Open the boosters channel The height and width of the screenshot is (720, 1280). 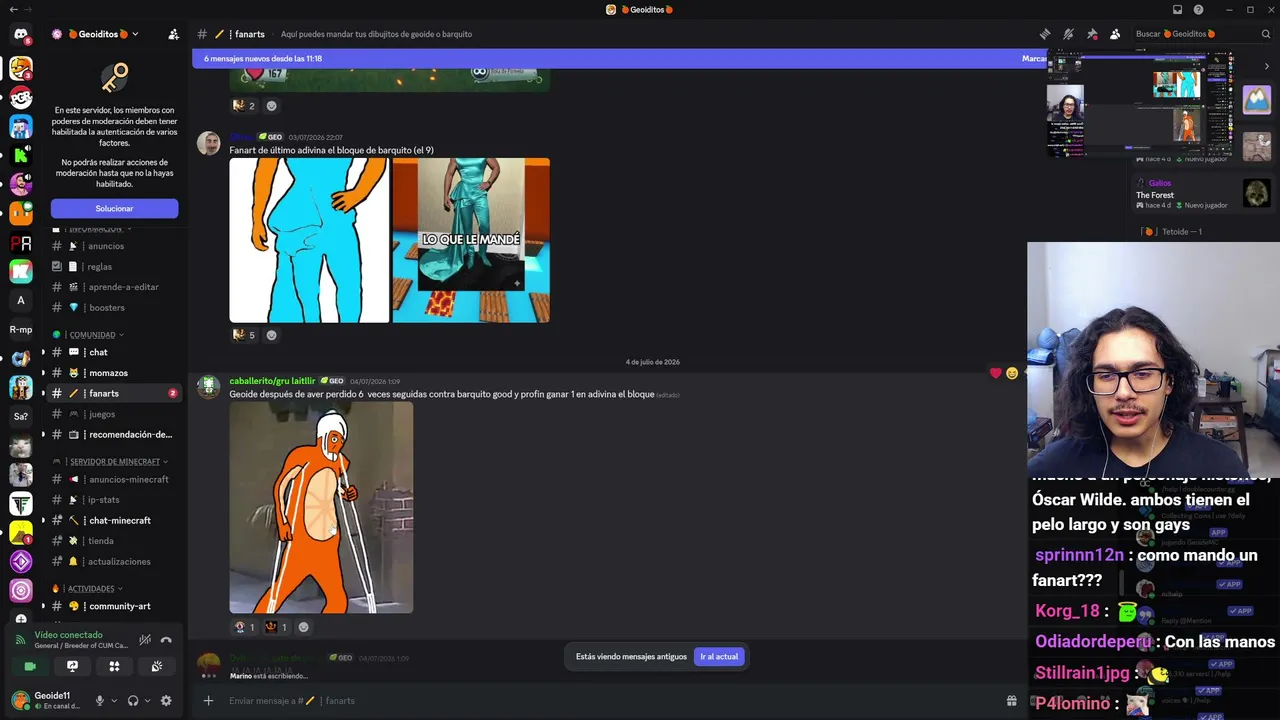pyautogui.click(x=115, y=308)
